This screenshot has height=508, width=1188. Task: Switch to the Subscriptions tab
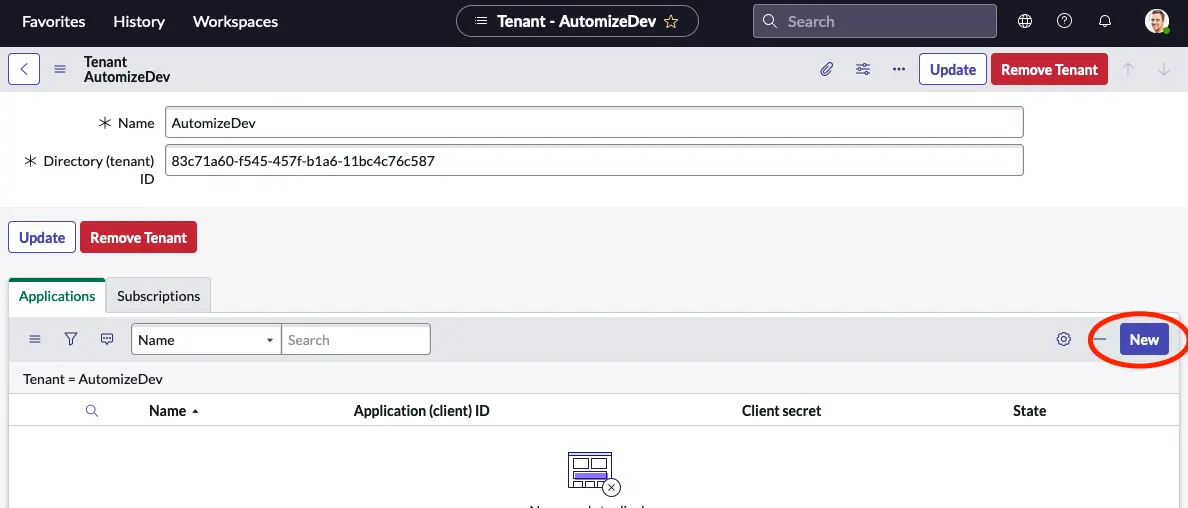coord(158,296)
